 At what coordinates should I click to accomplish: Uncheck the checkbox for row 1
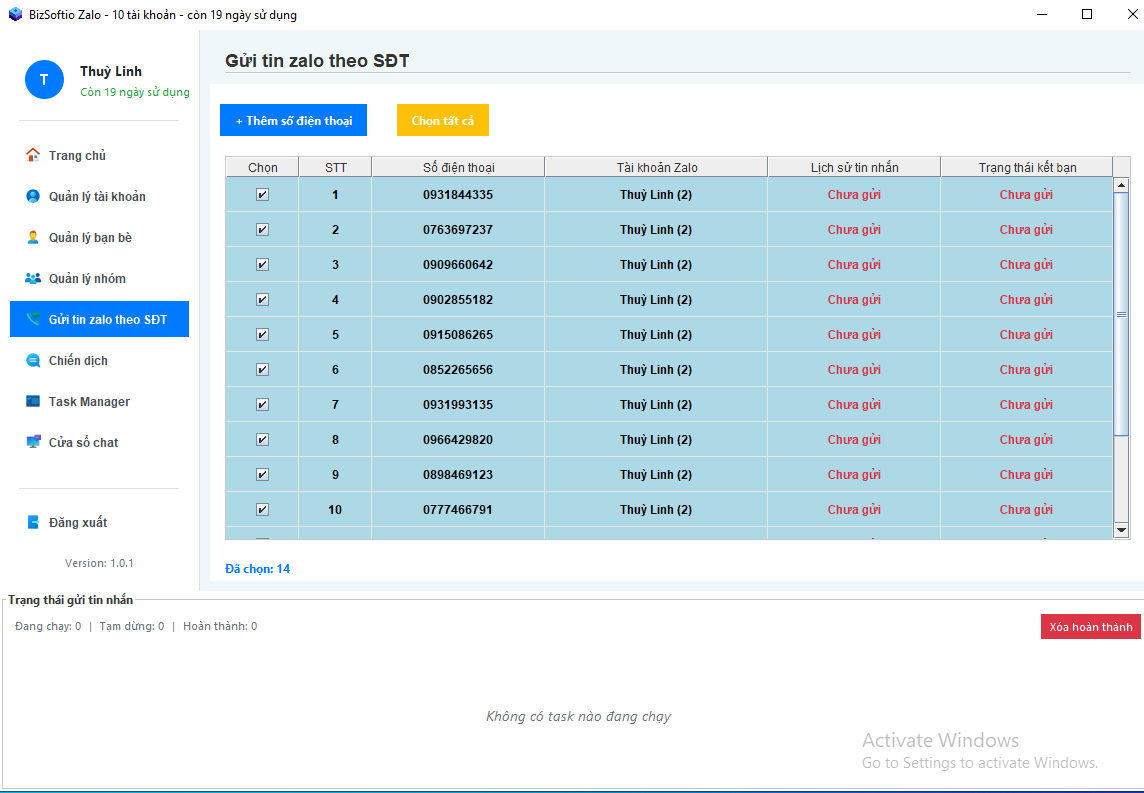(x=262, y=195)
